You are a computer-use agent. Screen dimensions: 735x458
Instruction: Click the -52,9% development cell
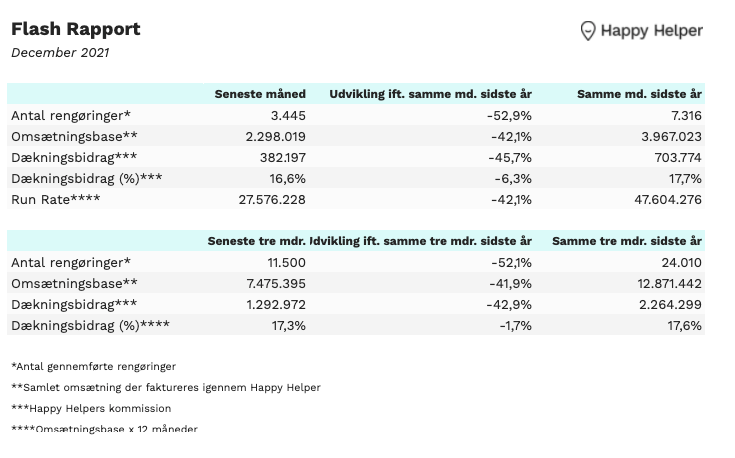(509, 116)
